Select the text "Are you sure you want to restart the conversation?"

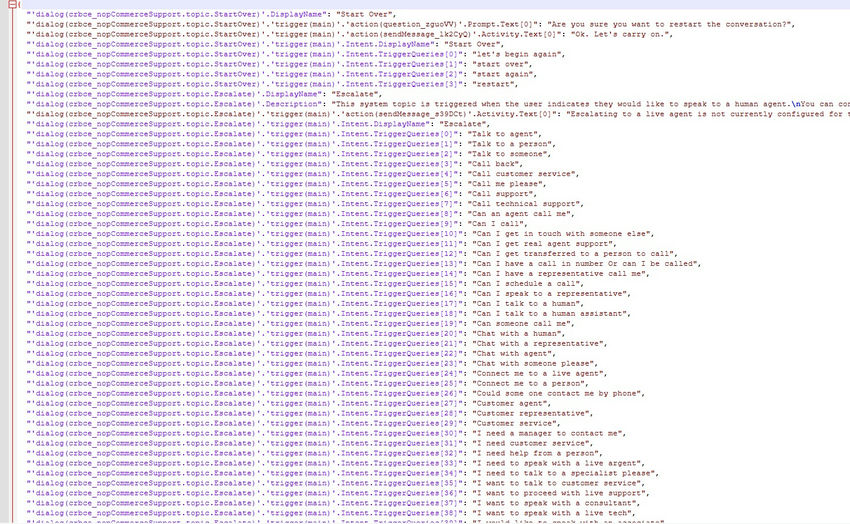[x=671, y=24]
